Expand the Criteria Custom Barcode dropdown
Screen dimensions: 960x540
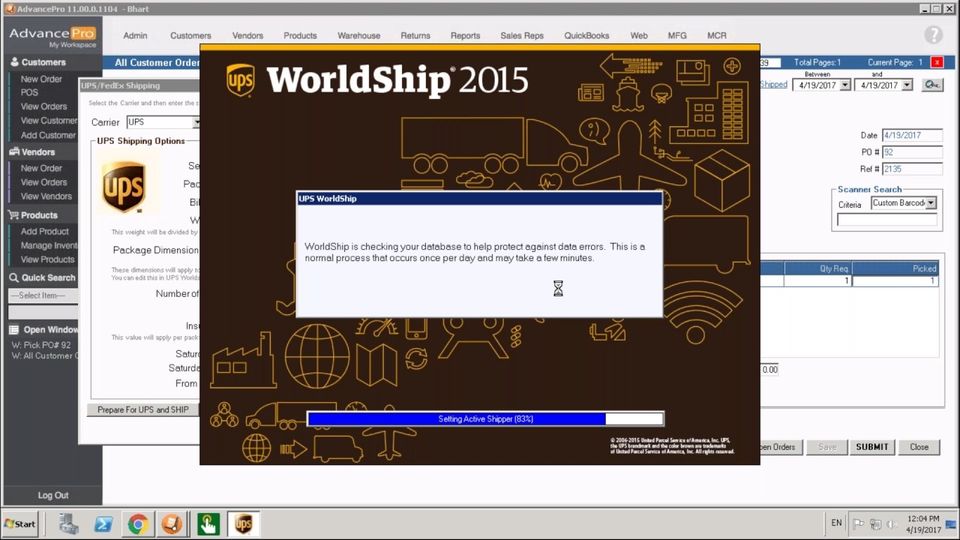pos(931,203)
